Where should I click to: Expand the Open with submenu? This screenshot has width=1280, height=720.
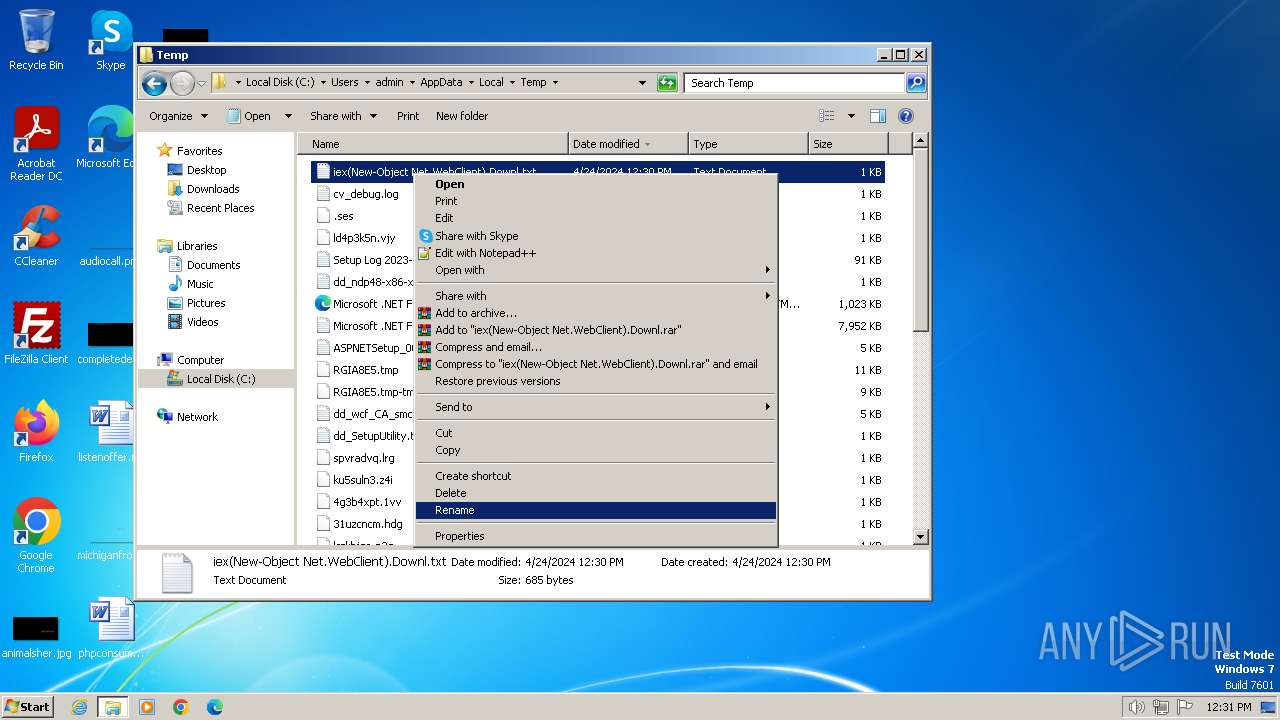point(595,270)
